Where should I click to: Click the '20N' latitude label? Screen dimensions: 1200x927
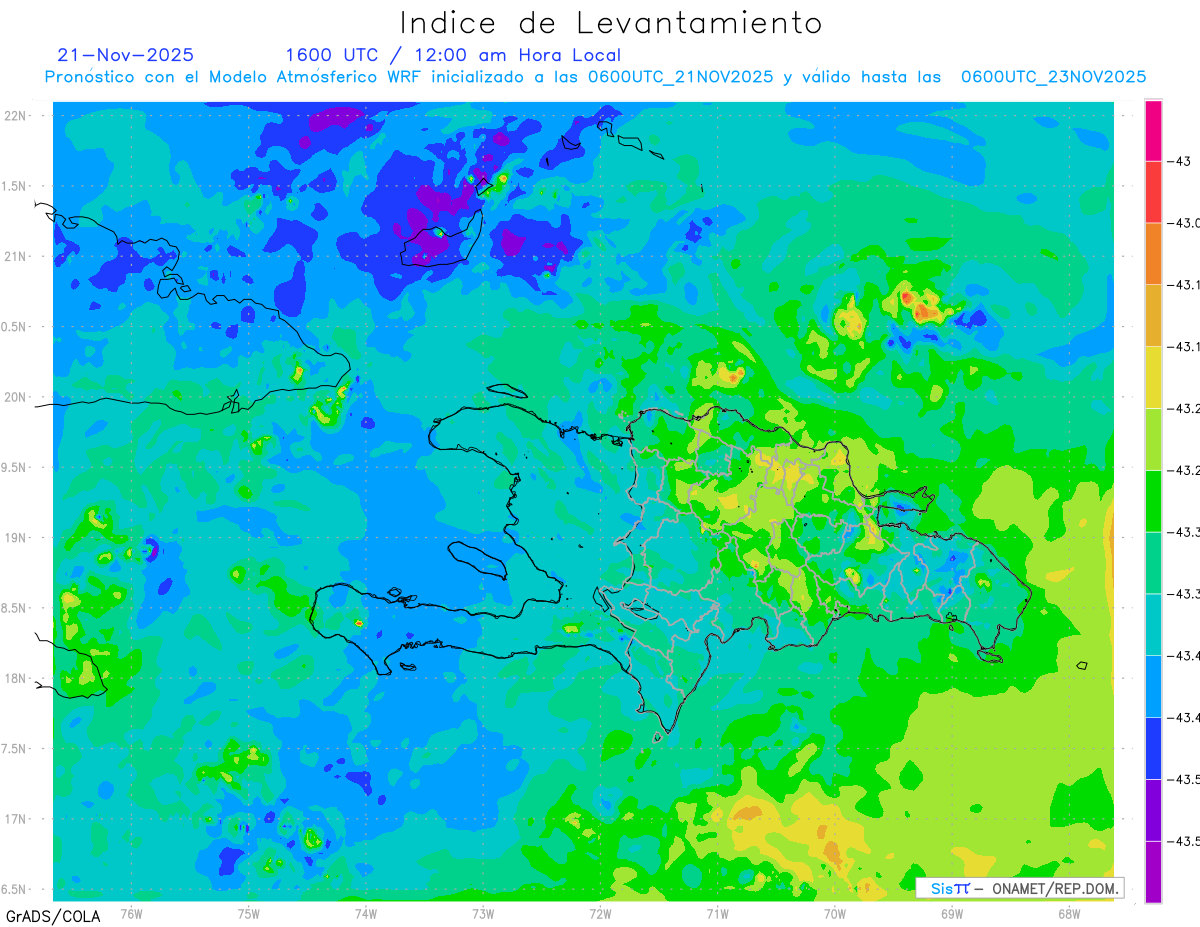pos(16,397)
